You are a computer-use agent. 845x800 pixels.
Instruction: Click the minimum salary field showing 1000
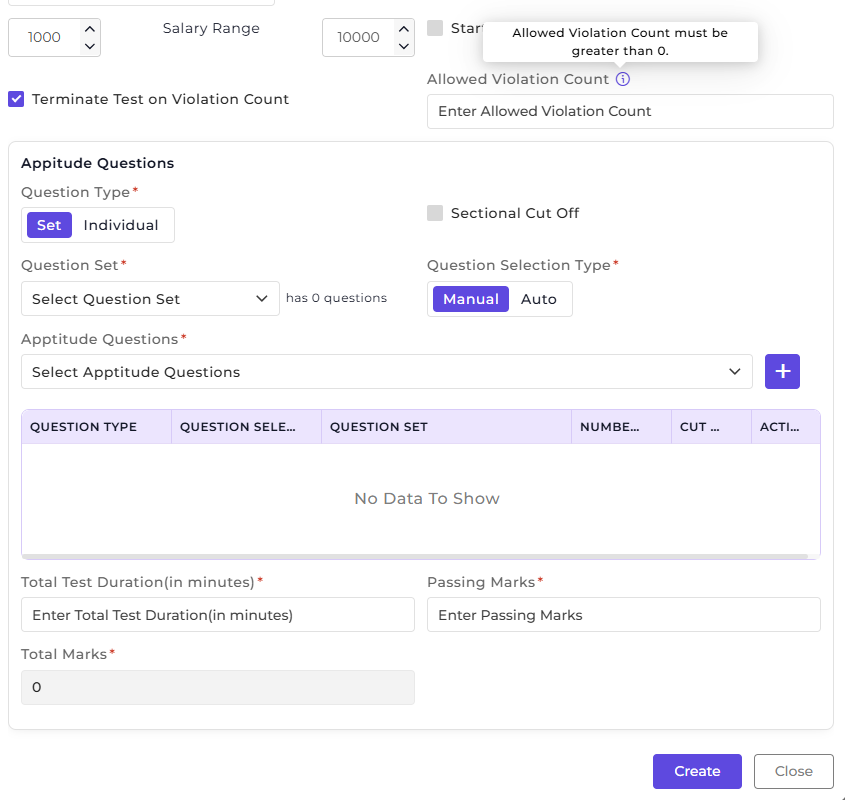(45, 38)
